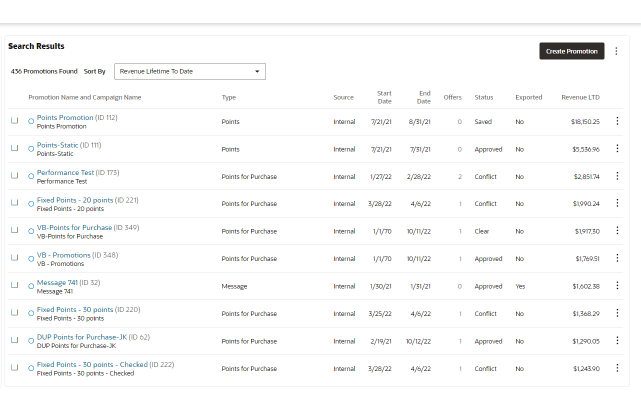
Task: Select the Points-Static row checkbox
Action: pyautogui.click(x=15, y=148)
